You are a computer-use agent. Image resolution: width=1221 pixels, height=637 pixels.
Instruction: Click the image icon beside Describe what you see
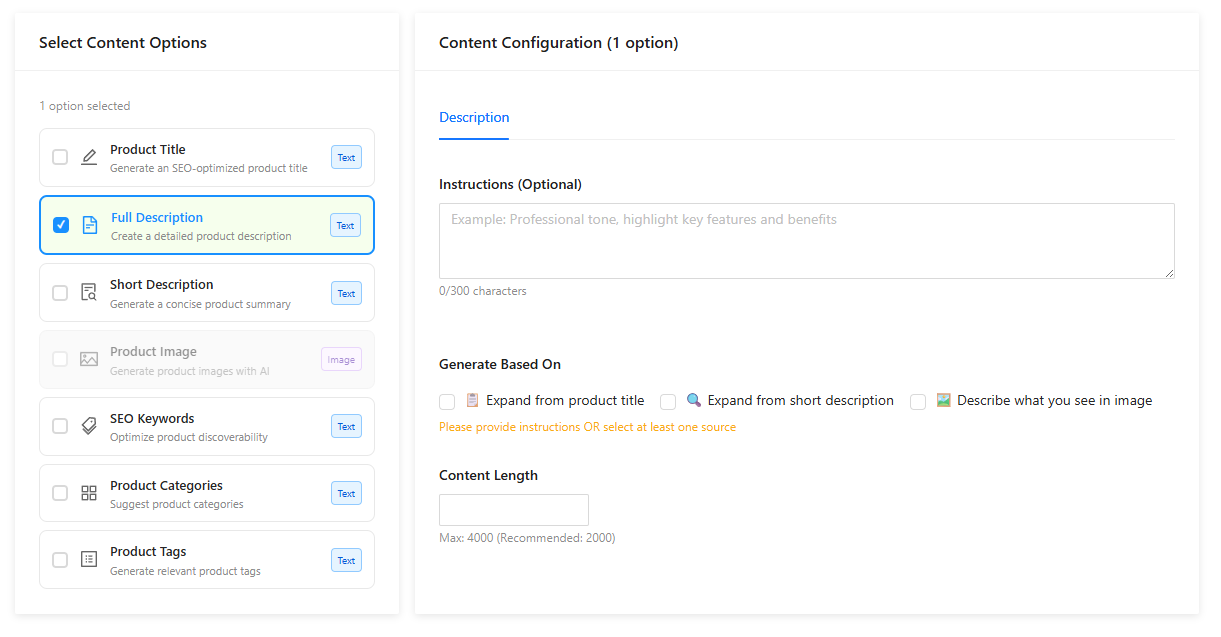(x=942, y=400)
